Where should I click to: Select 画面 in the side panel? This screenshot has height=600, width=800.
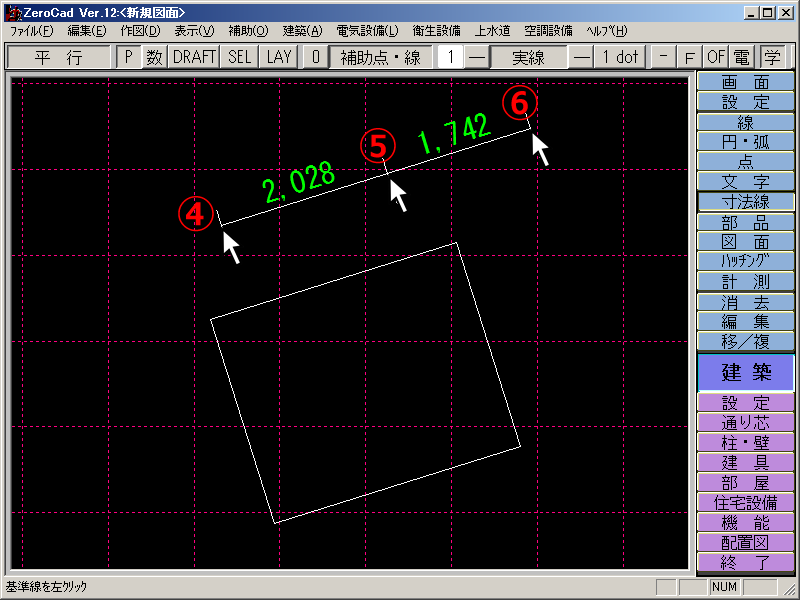click(x=745, y=82)
